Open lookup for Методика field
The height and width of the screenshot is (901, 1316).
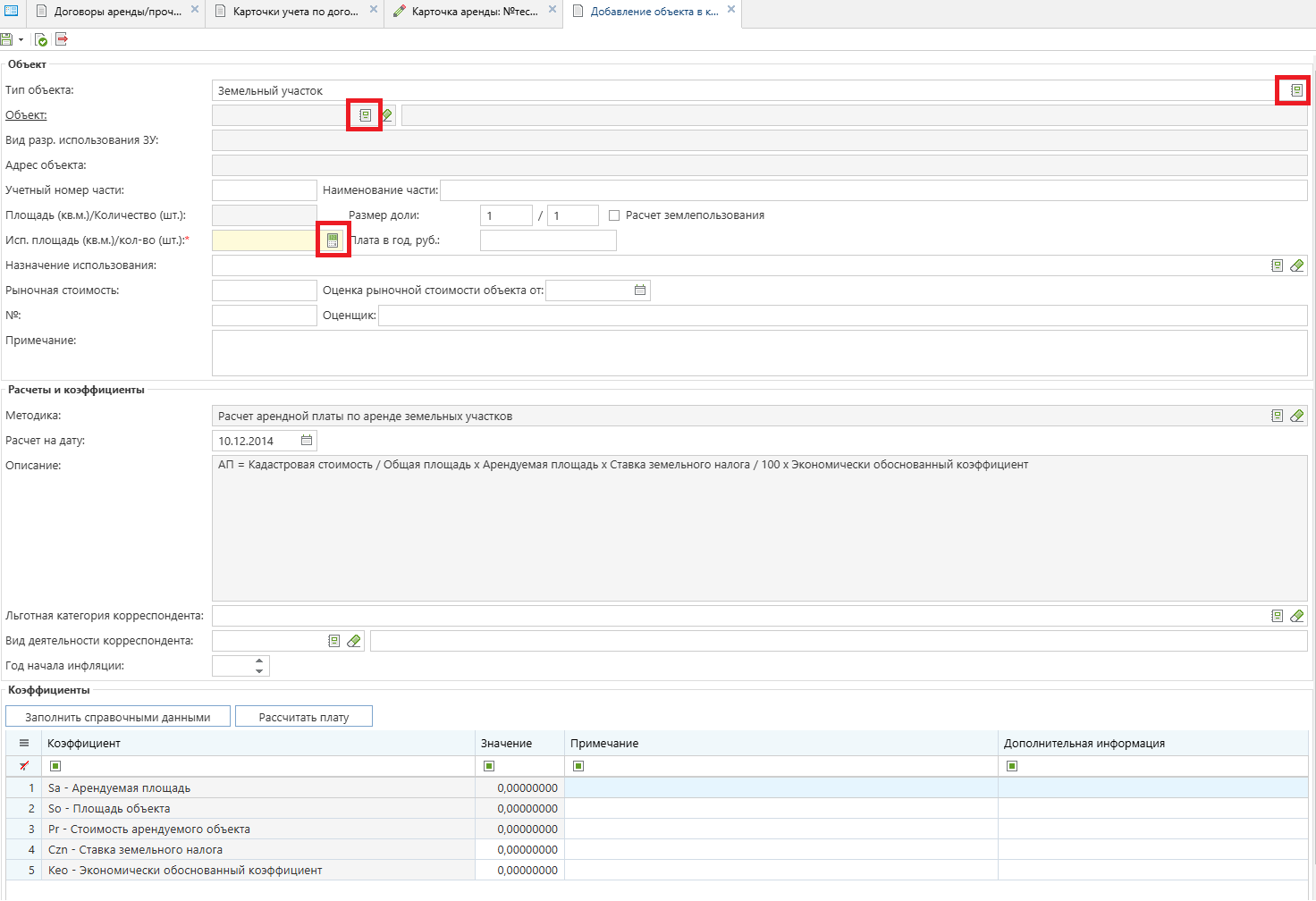[1277, 416]
